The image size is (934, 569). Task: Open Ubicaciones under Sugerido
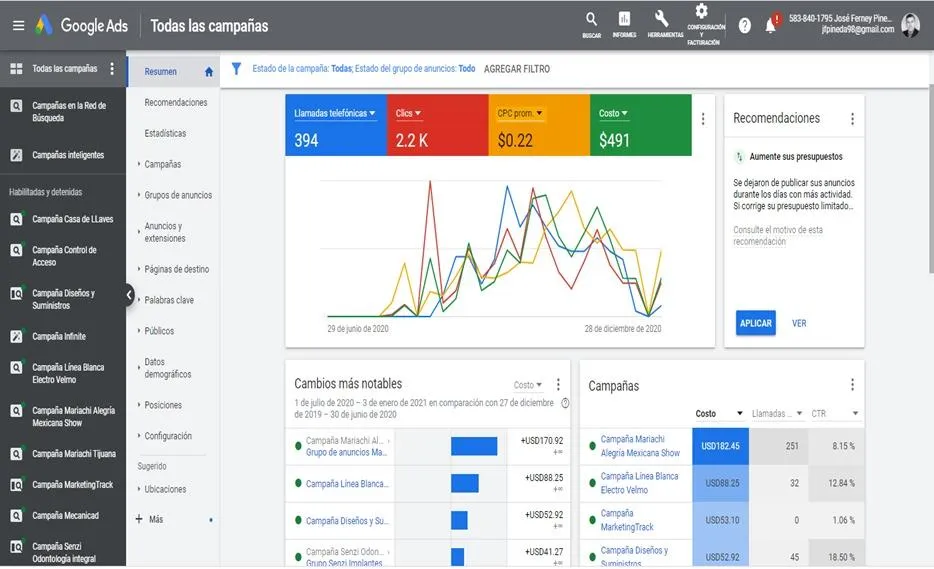pyautogui.click(x=165, y=489)
